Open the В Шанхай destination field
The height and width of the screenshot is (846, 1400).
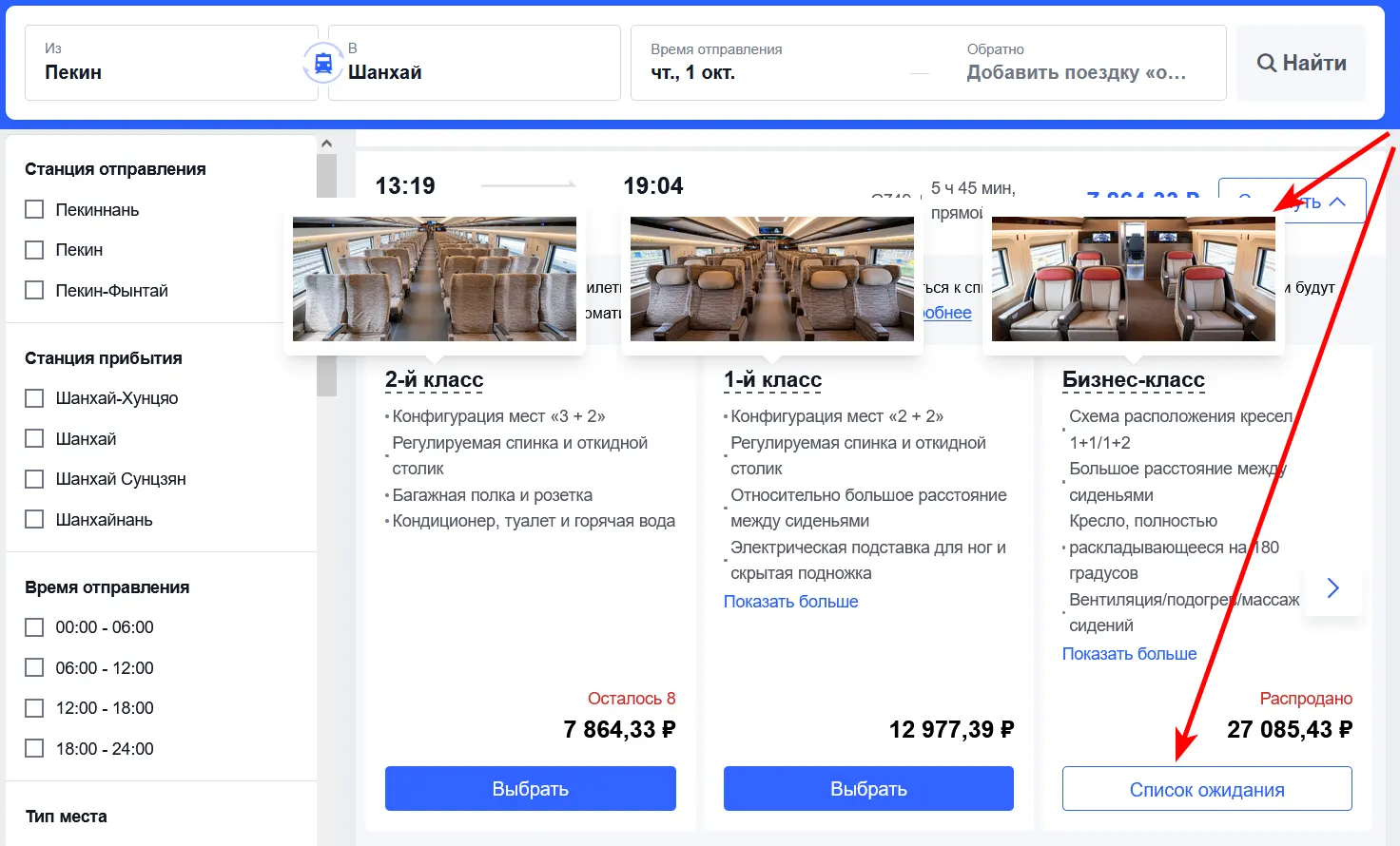tap(475, 63)
